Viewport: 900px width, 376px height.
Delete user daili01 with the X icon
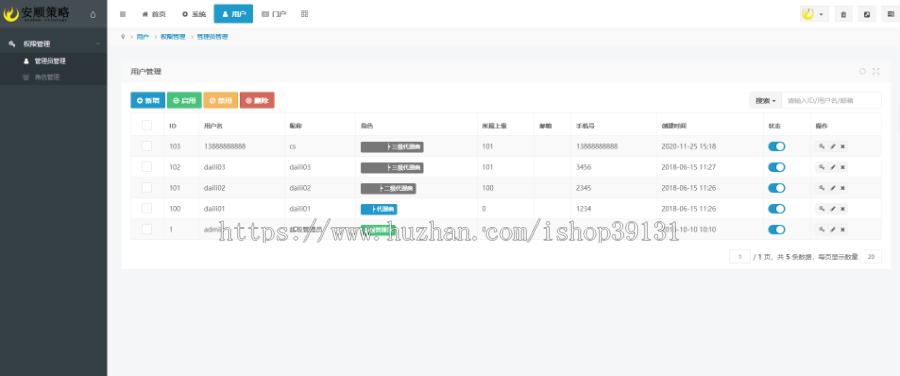pyautogui.click(x=843, y=208)
